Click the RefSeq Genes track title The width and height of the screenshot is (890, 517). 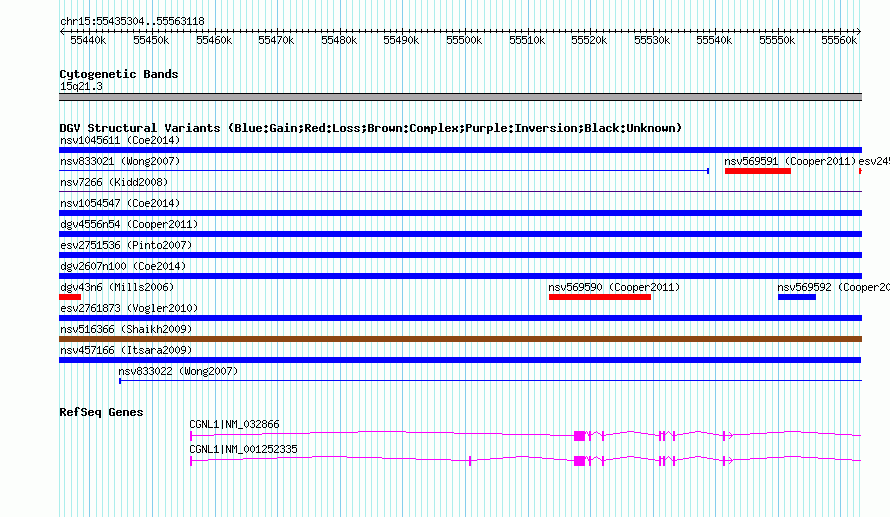point(101,413)
